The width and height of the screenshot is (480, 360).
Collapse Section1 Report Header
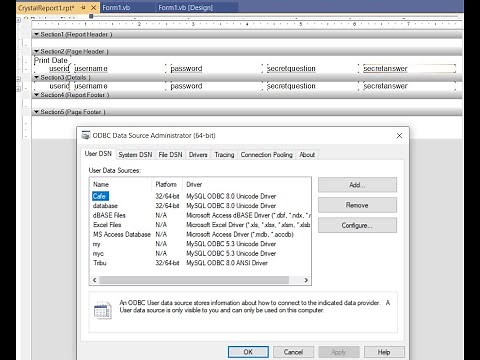click(37, 34)
